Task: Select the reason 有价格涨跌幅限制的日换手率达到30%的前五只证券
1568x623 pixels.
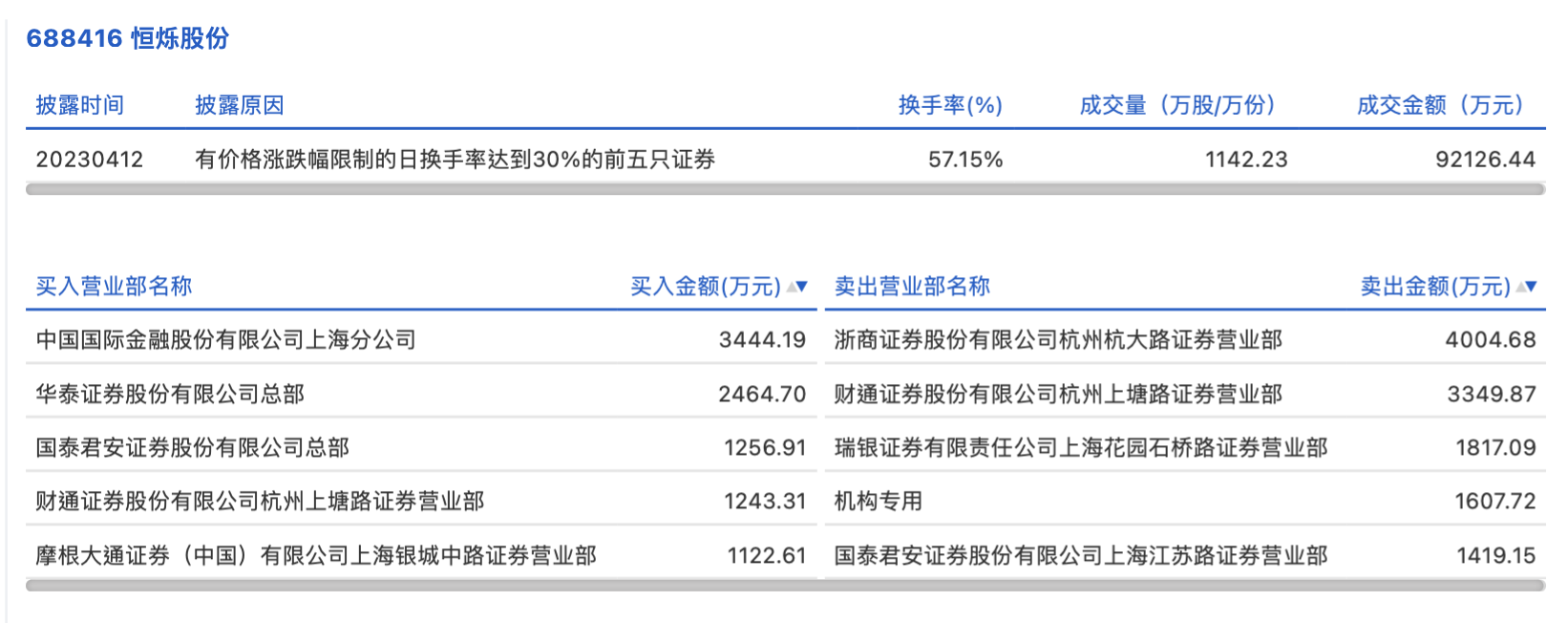Action: tap(456, 160)
